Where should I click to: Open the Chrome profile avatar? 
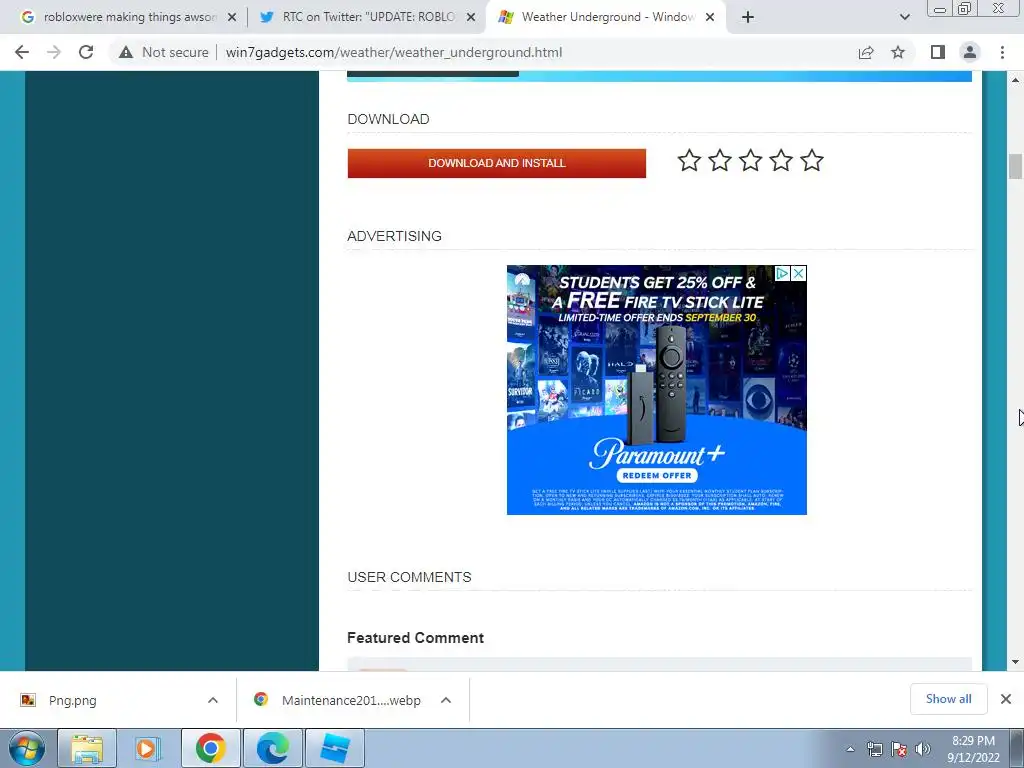(x=970, y=52)
